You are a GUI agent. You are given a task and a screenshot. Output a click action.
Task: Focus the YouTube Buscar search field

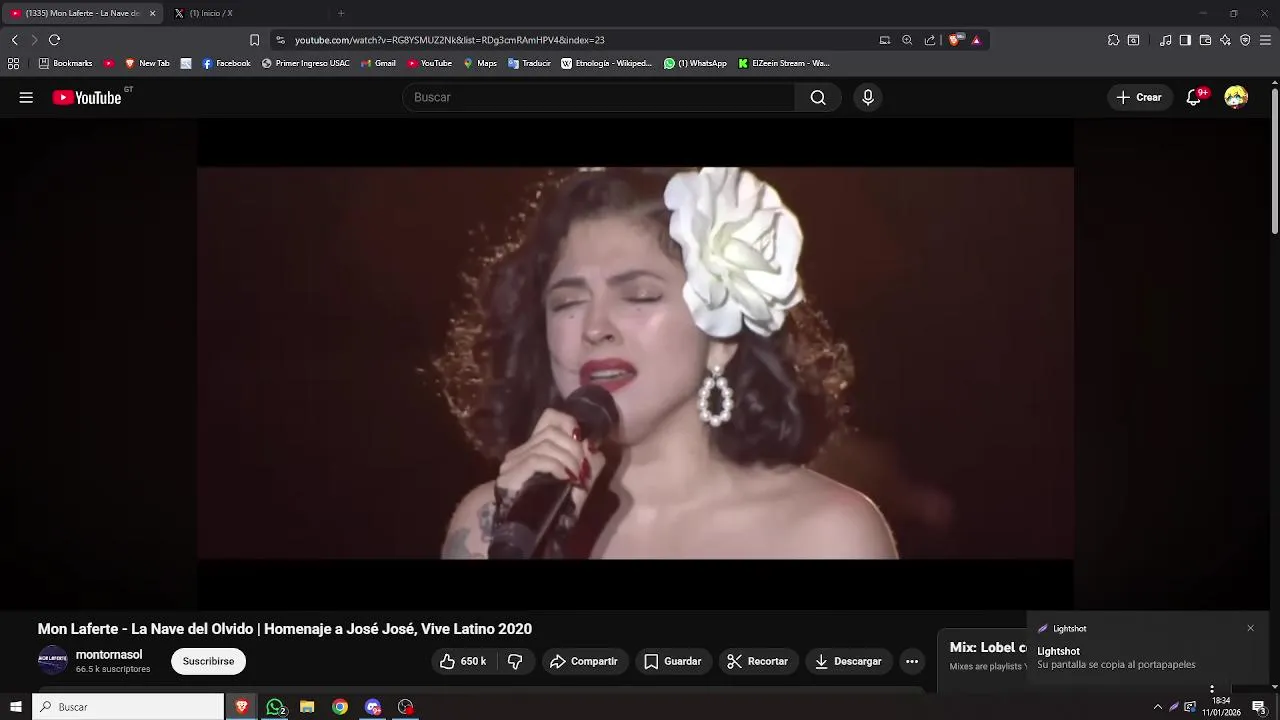coord(599,97)
